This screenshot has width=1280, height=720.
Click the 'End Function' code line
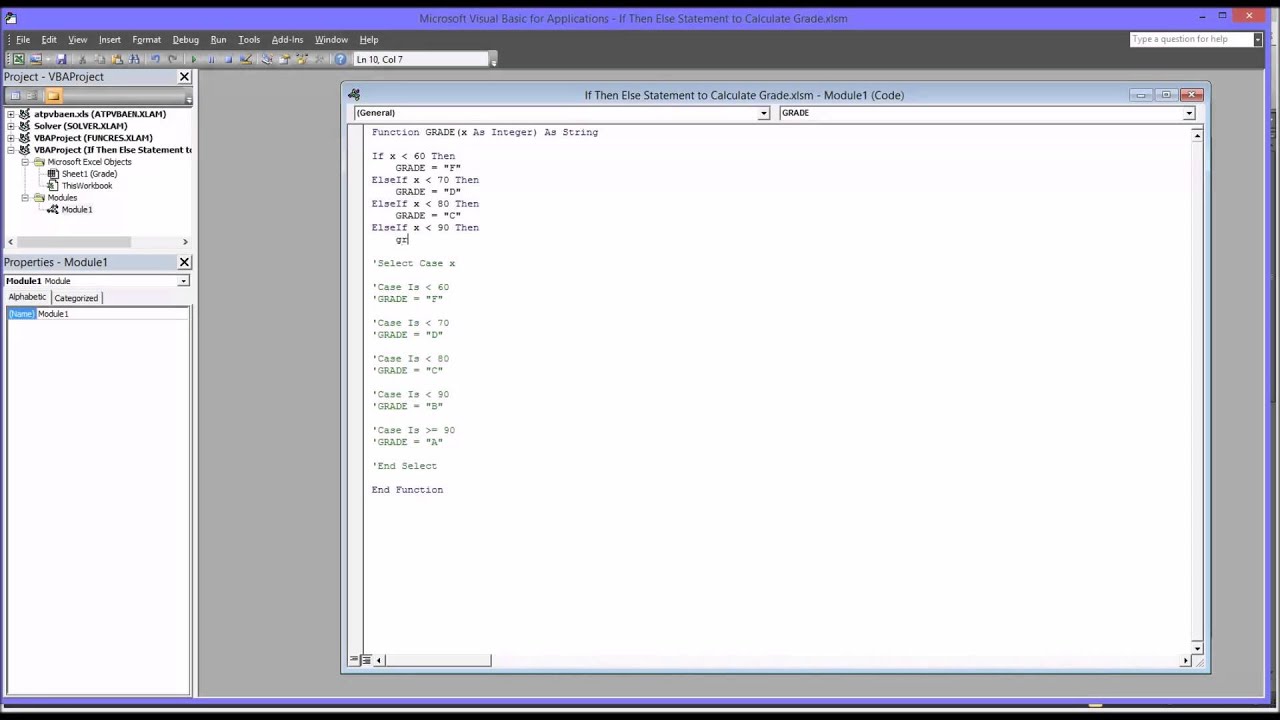click(407, 490)
